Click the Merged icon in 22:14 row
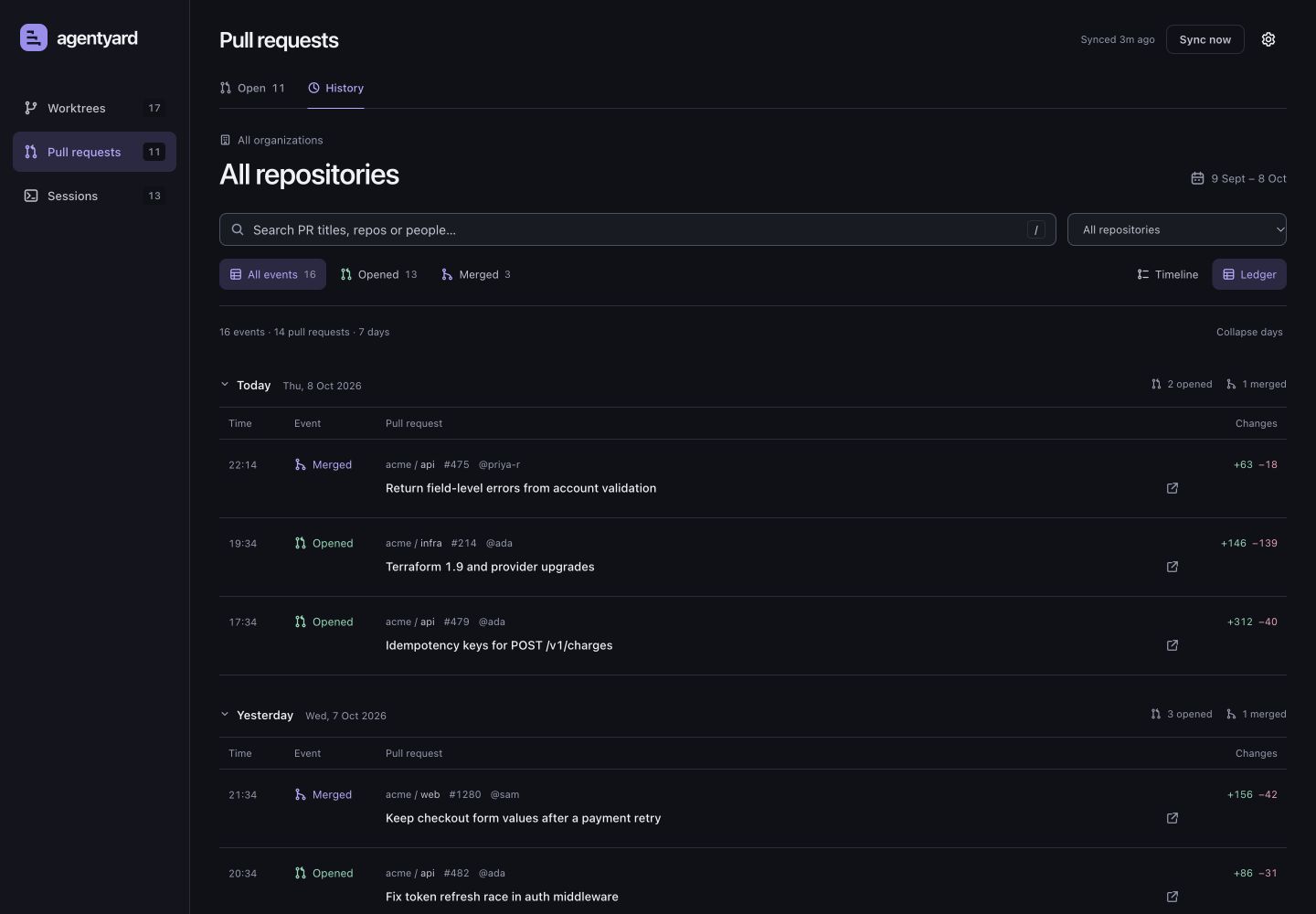Viewport: 1316px width, 914px height. pyautogui.click(x=300, y=465)
